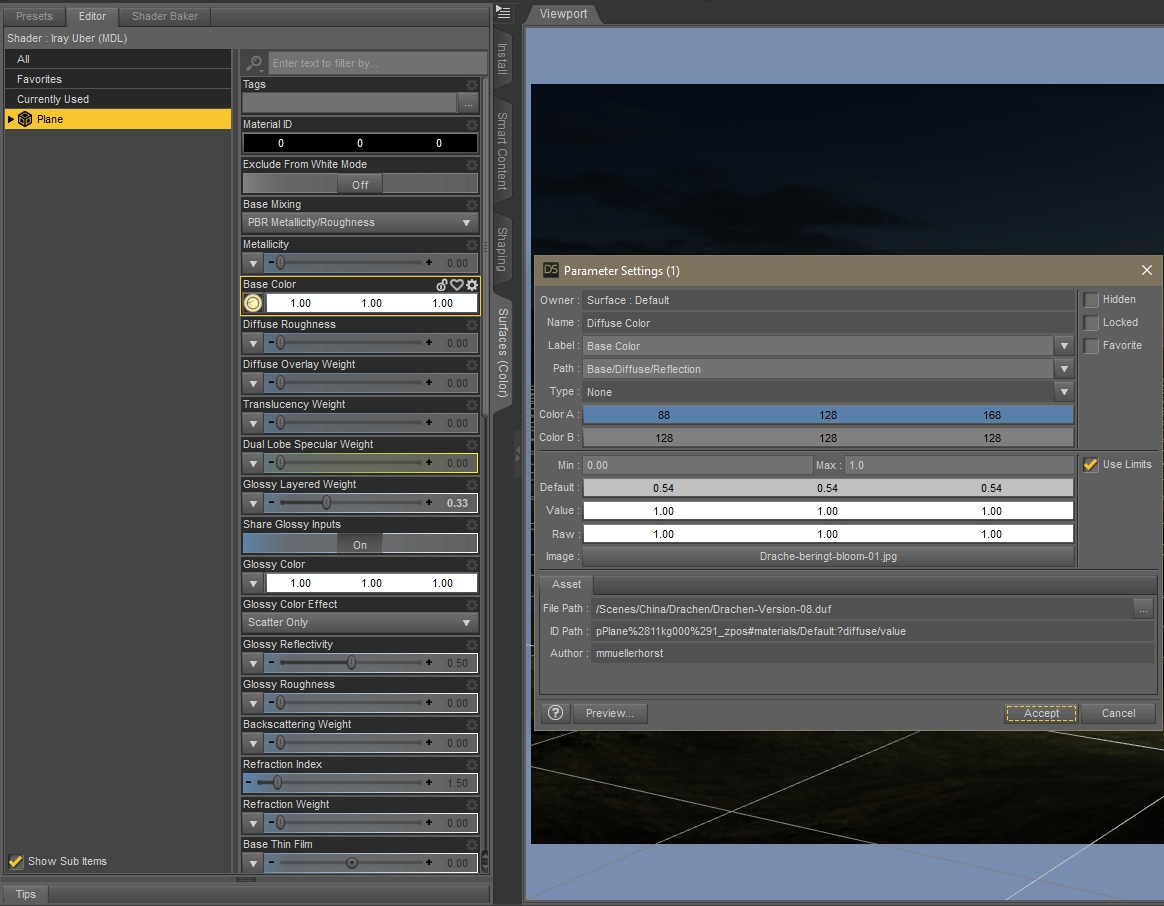Open the Tags ellipsis browse button
The height and width of the screenshot is (906, 1164).
coord(468,104)
